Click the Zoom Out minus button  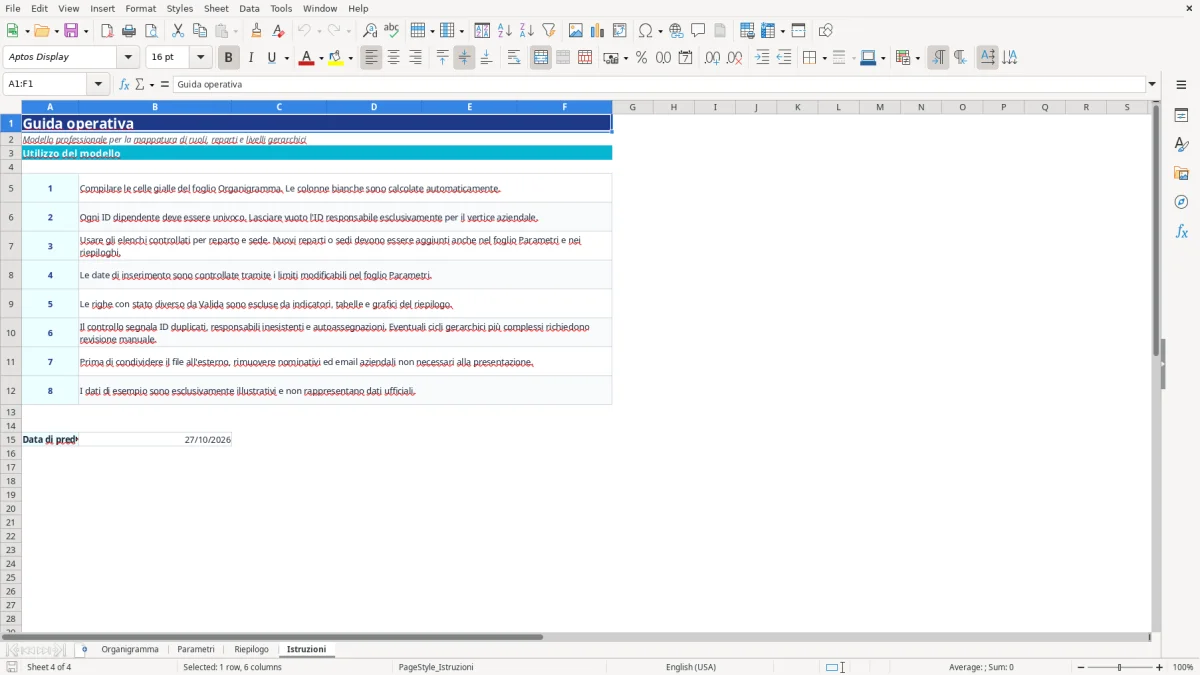[1081, 667]
